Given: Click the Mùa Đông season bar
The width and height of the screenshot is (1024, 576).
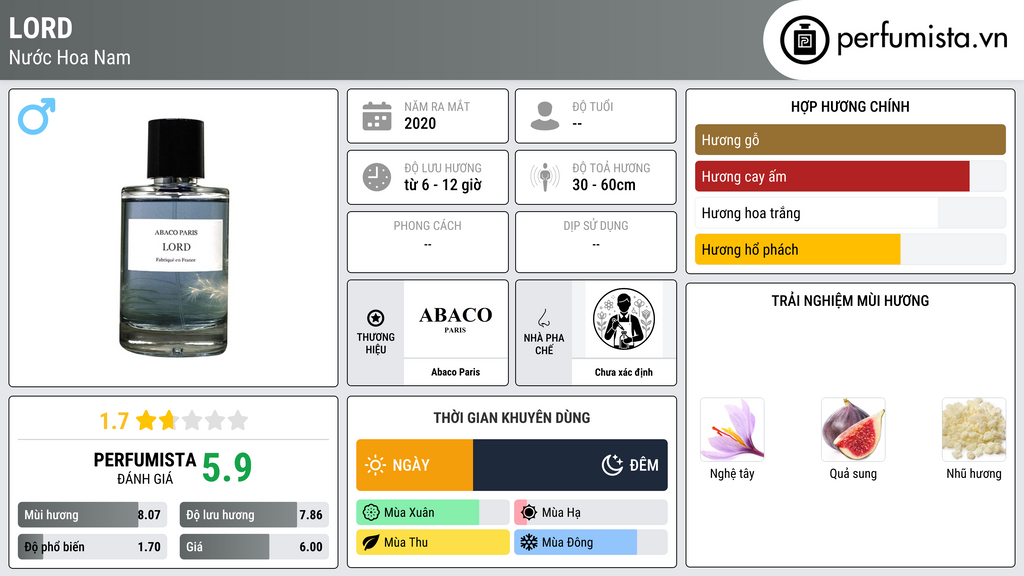Looking at the screenshot, I should 590,542.
